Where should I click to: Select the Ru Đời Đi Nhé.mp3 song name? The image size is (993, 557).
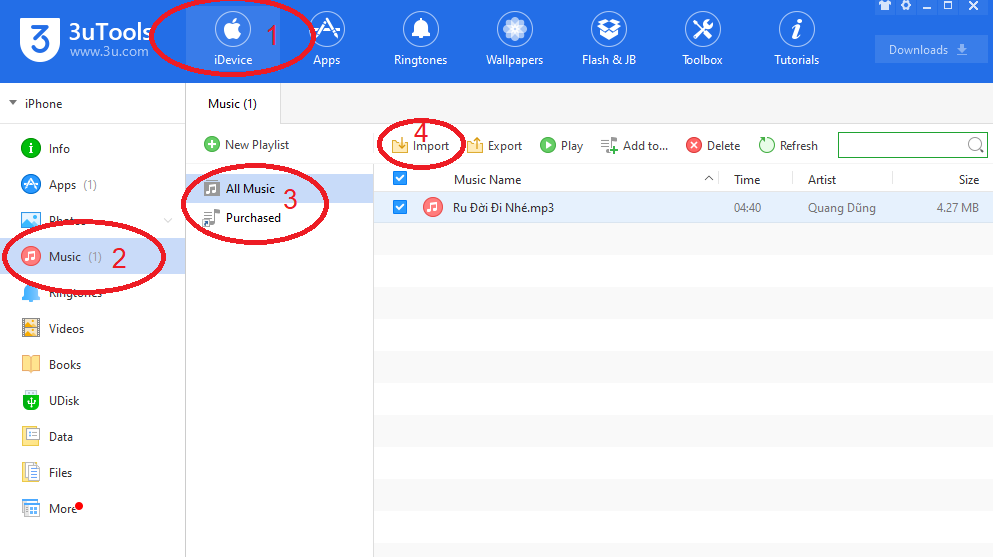(503, 208)
